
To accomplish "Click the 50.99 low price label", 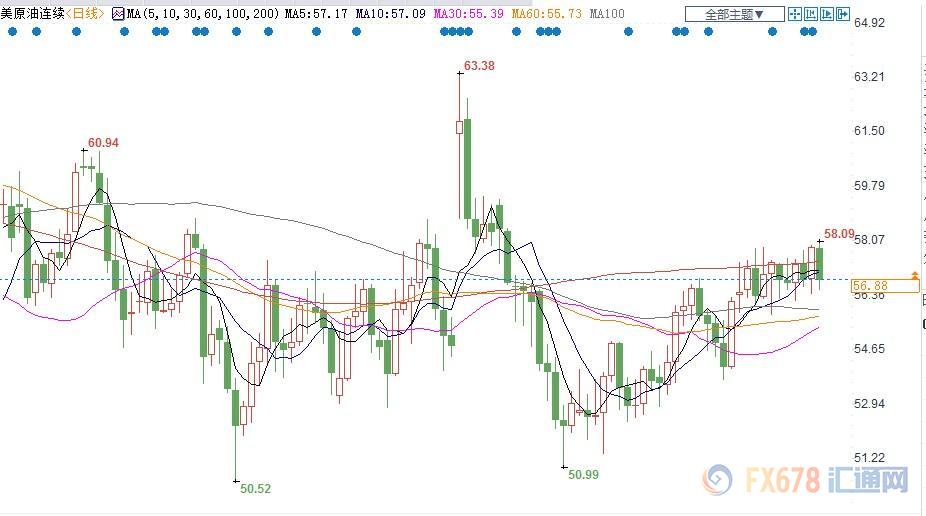I will coord(583,474).
